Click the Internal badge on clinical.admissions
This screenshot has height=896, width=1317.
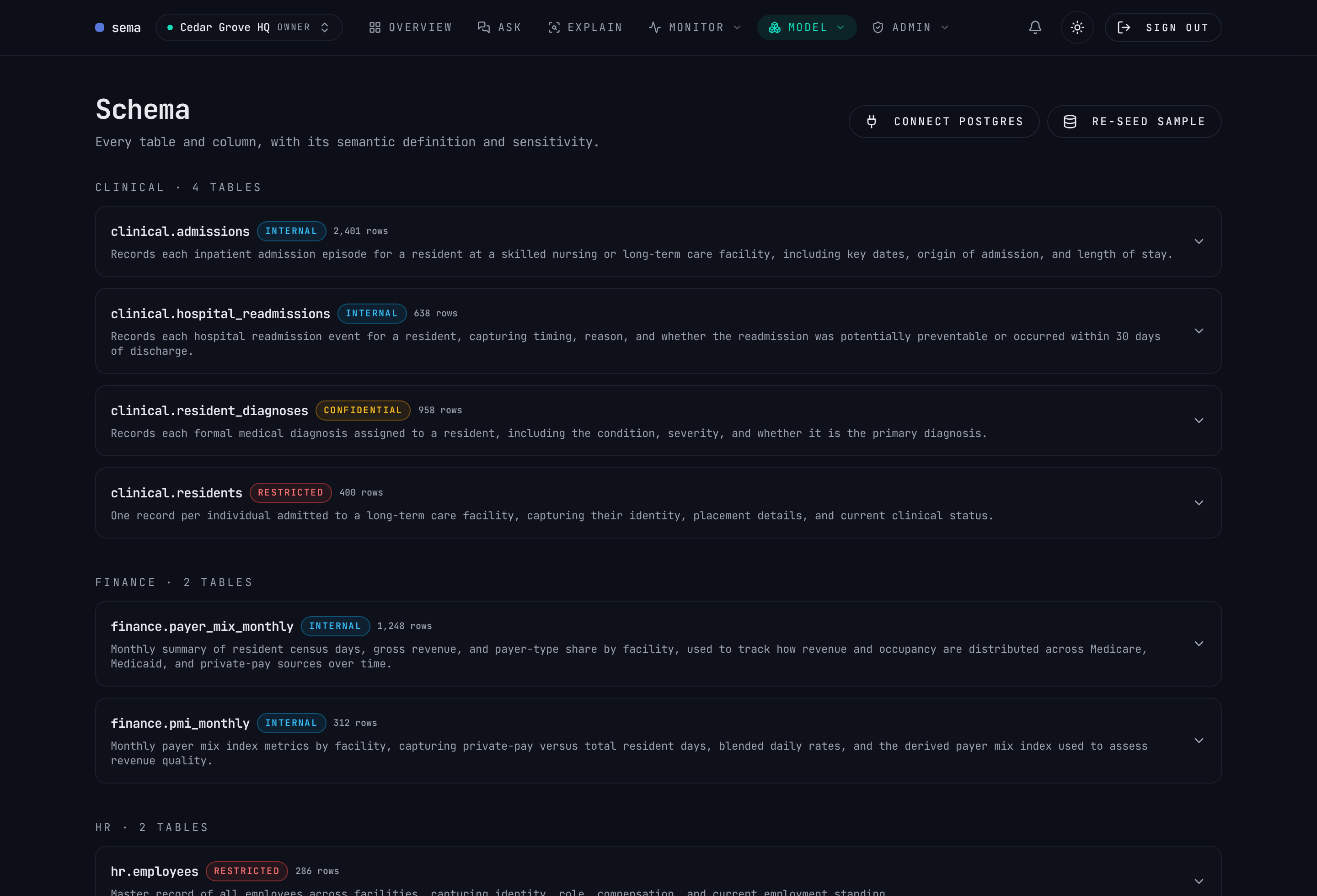click(x=291, y=231)
